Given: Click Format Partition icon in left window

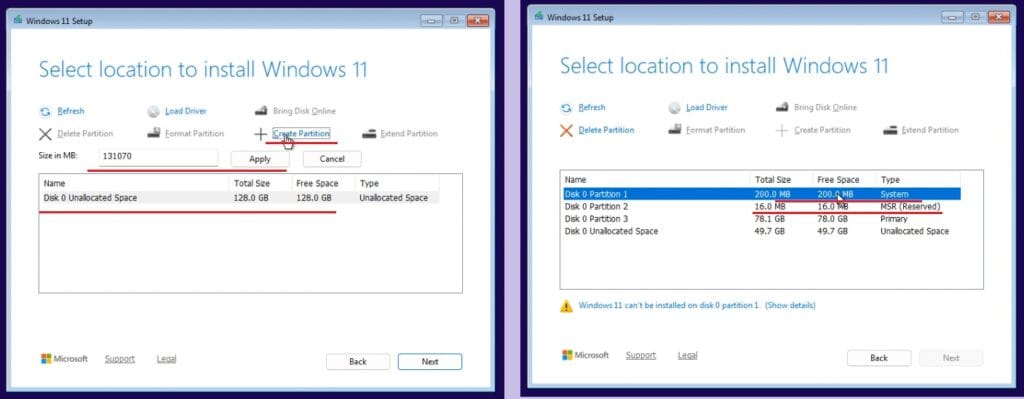Looking at the screenshot, I should tap(153, 133).
